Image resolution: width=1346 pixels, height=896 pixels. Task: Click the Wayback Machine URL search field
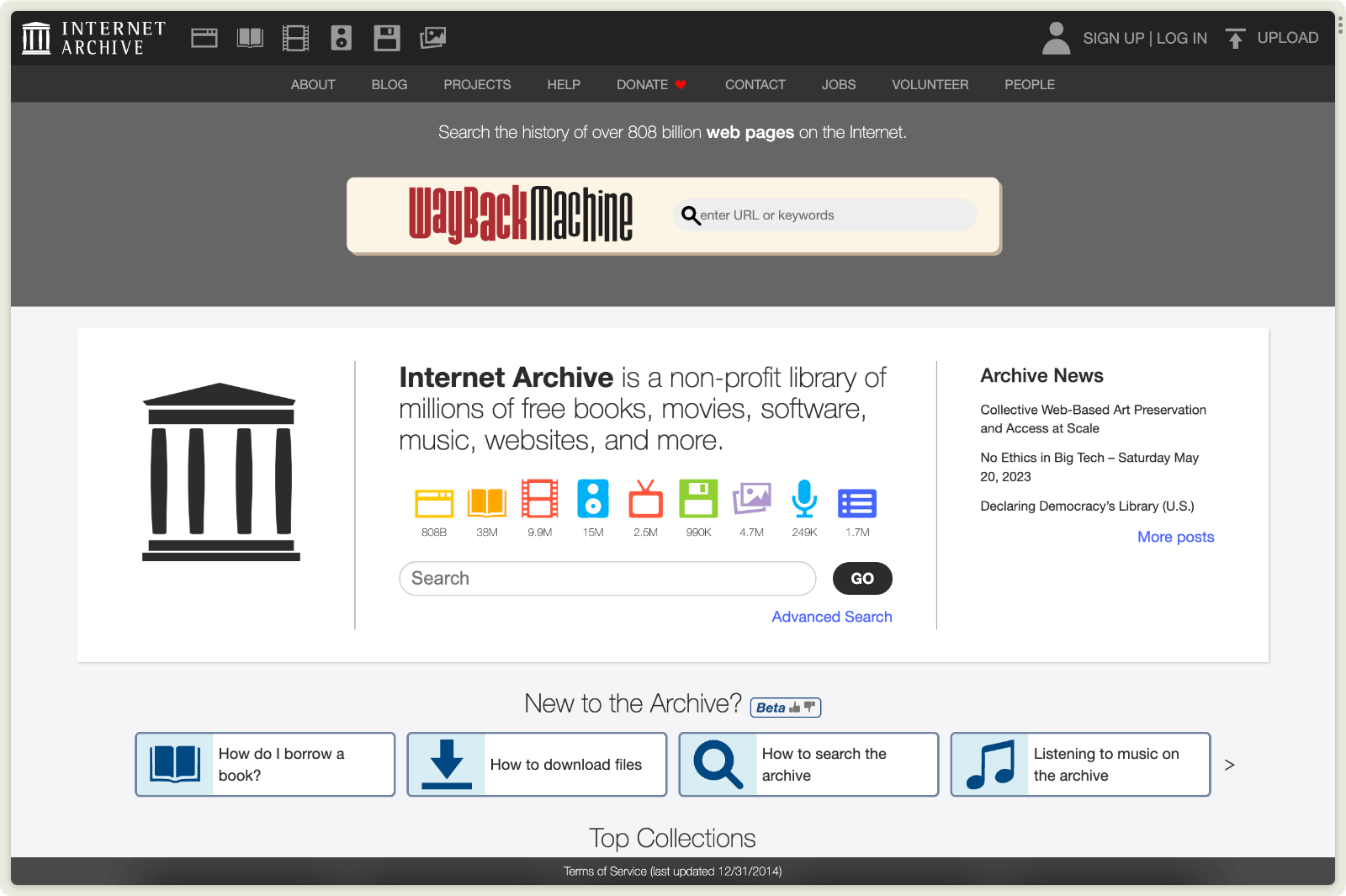[x=824, y=215]
